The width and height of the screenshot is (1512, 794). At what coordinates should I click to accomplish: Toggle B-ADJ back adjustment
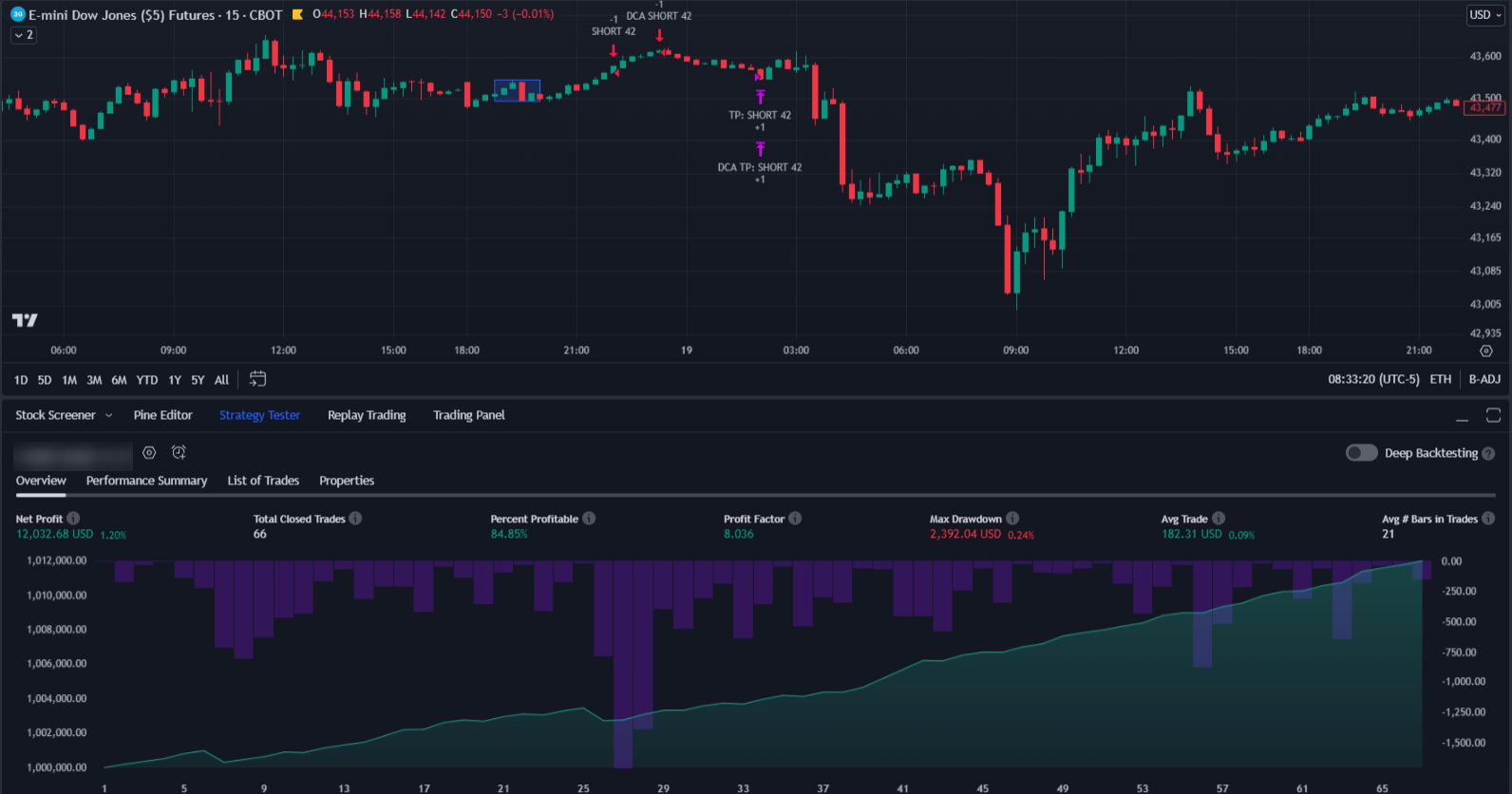coord(1484,379)
